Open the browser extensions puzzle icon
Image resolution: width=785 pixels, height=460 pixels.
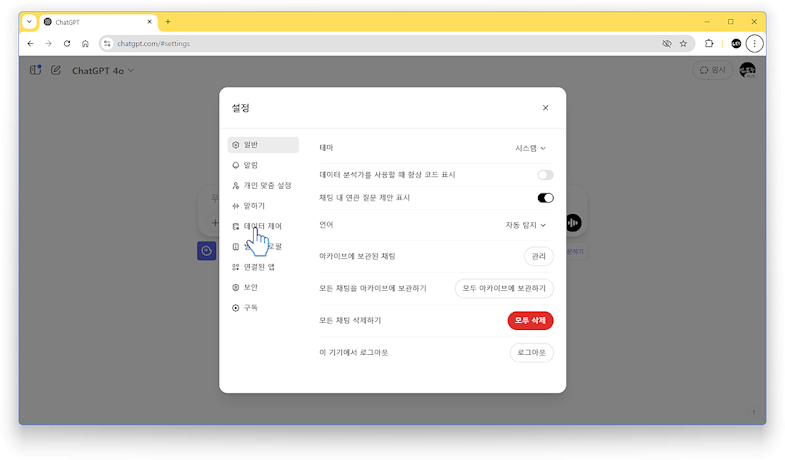[x=709, y=44]
